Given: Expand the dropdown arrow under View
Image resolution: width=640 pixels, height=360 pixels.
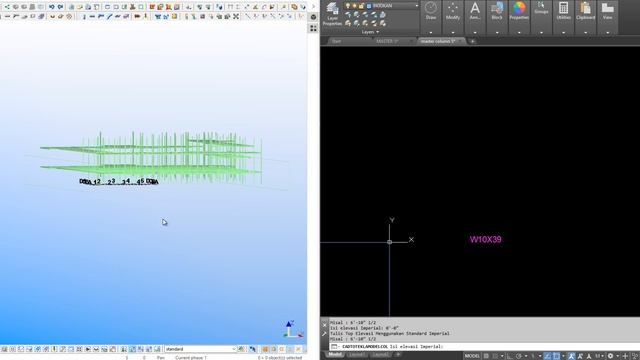Looking at the screenshot, I should point(607,32).
